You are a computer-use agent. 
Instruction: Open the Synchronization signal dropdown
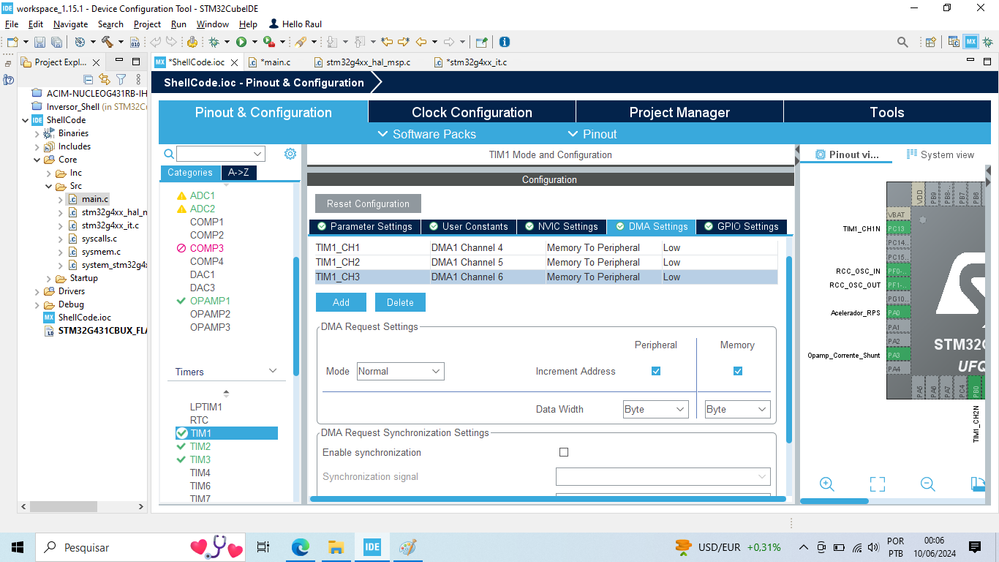click(663, 477)
